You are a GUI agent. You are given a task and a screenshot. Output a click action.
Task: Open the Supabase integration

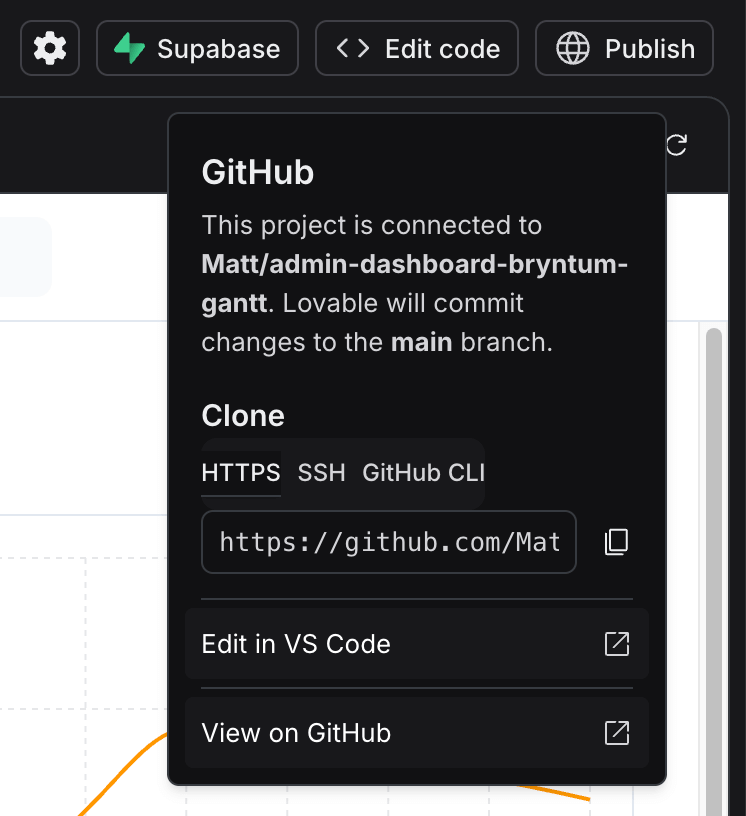click(x=197, y=48)
